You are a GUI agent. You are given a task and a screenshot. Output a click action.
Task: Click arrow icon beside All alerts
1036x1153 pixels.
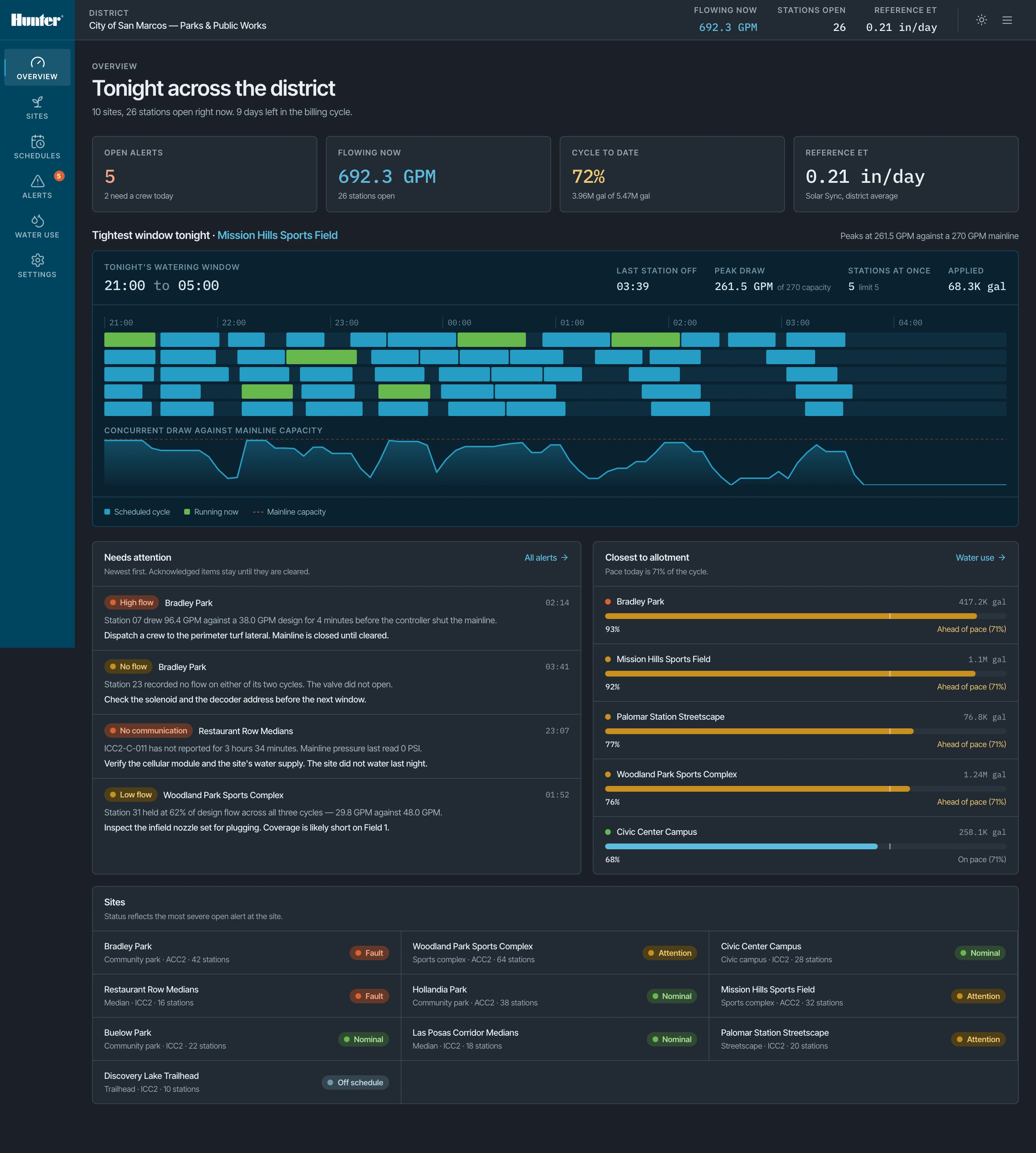[564, 557]
